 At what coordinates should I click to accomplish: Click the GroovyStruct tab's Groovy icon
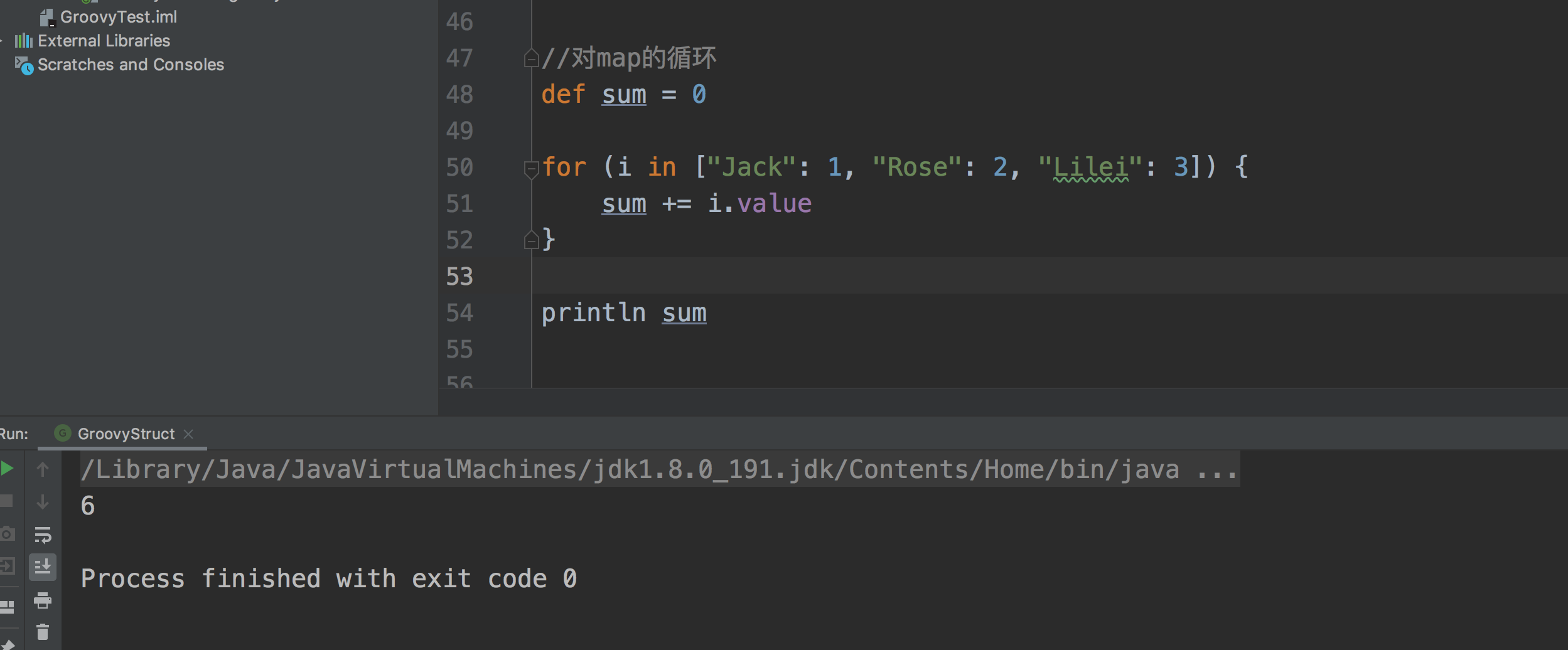click(62, 433)
